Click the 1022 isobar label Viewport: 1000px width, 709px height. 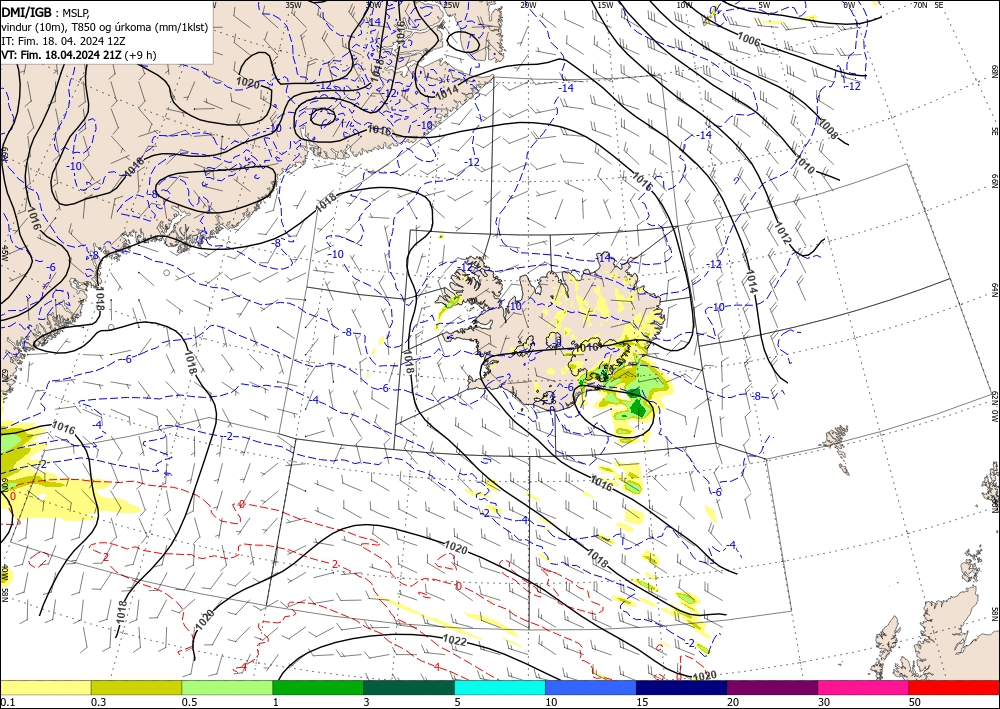[454, 639]
